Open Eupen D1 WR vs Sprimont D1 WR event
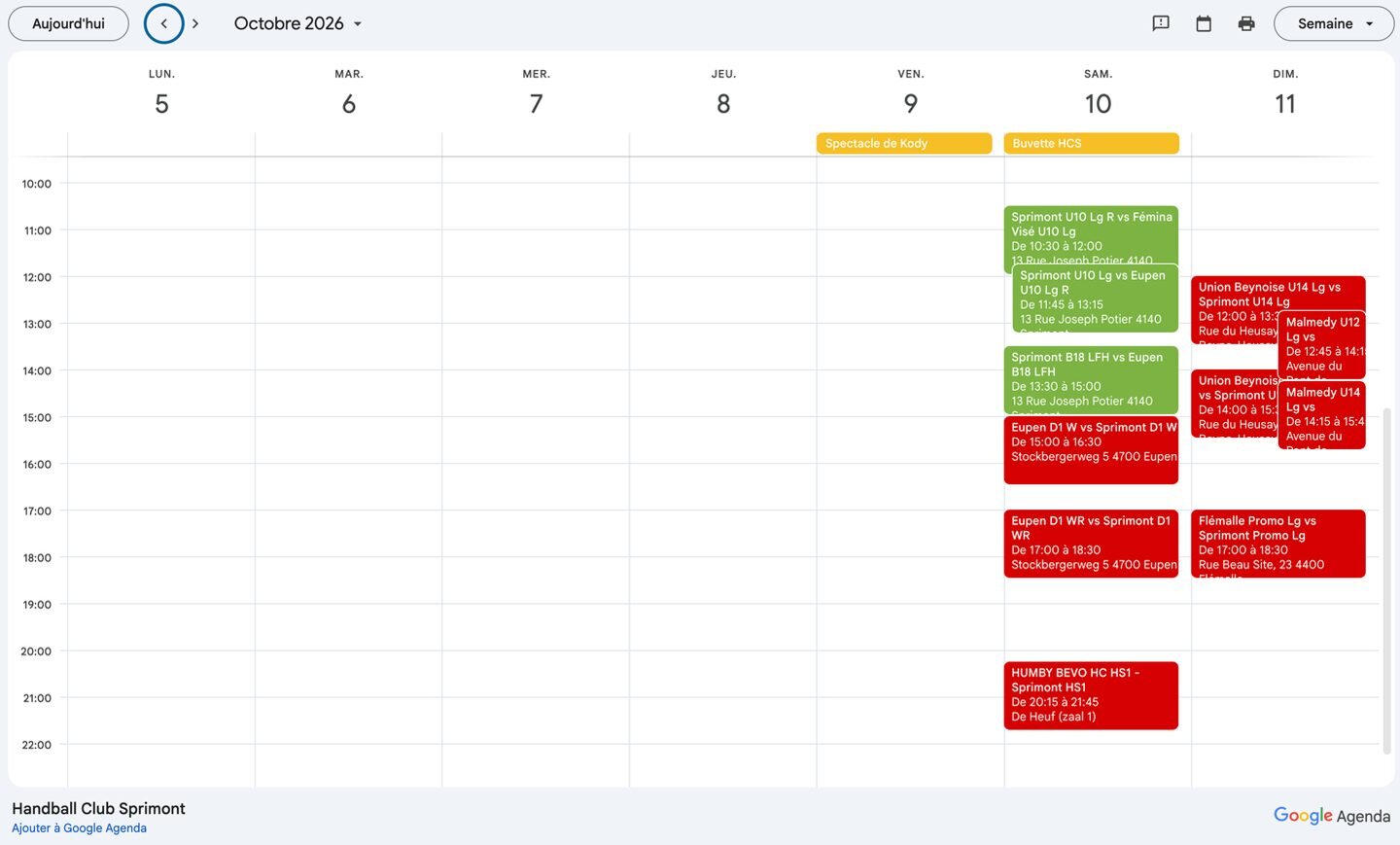The image size is (1400, 845). pyautogui.click(x=1091, y=544)
